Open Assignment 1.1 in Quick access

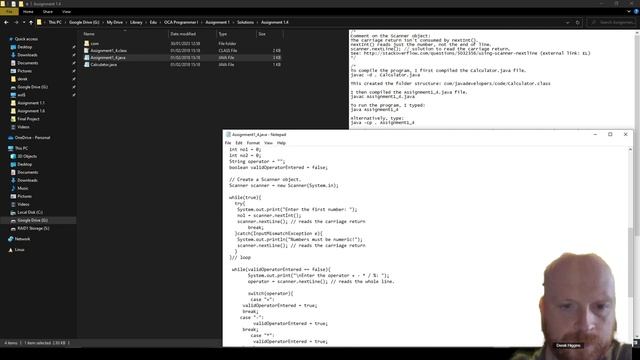[x=31, y=103]
